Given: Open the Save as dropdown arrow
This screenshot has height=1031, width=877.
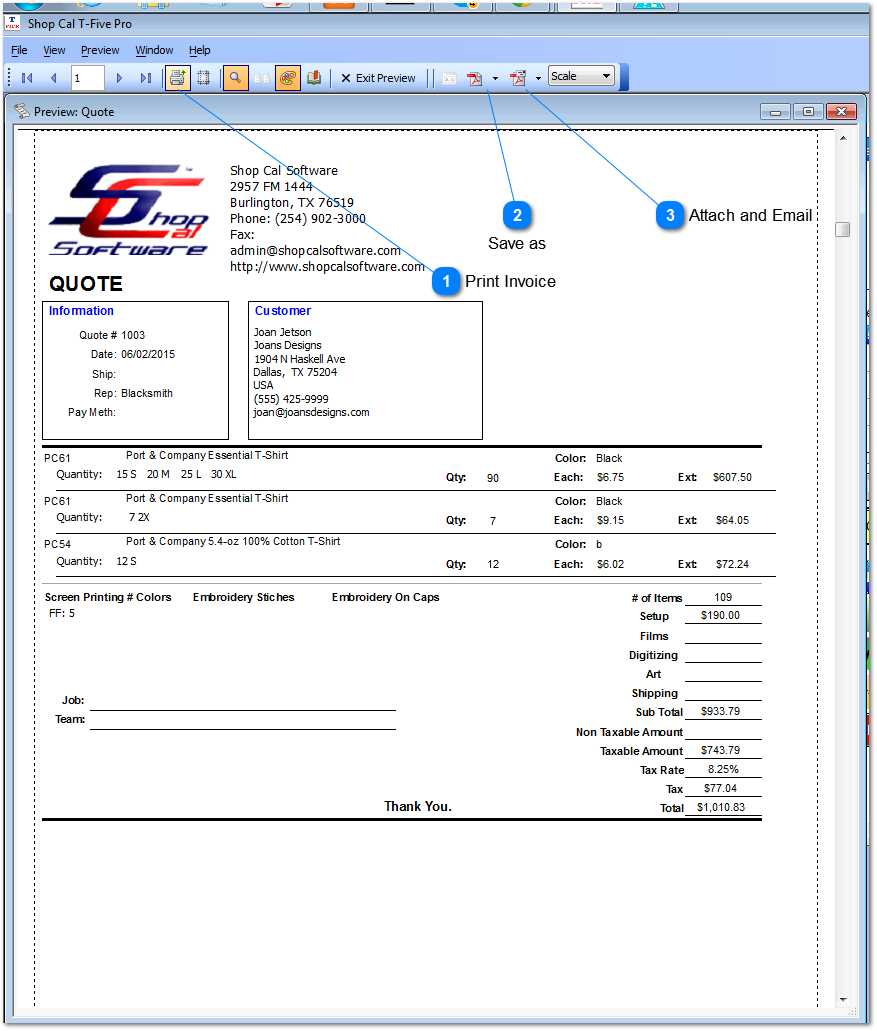Looking at the screenshot, I should [x=495, y=78].
